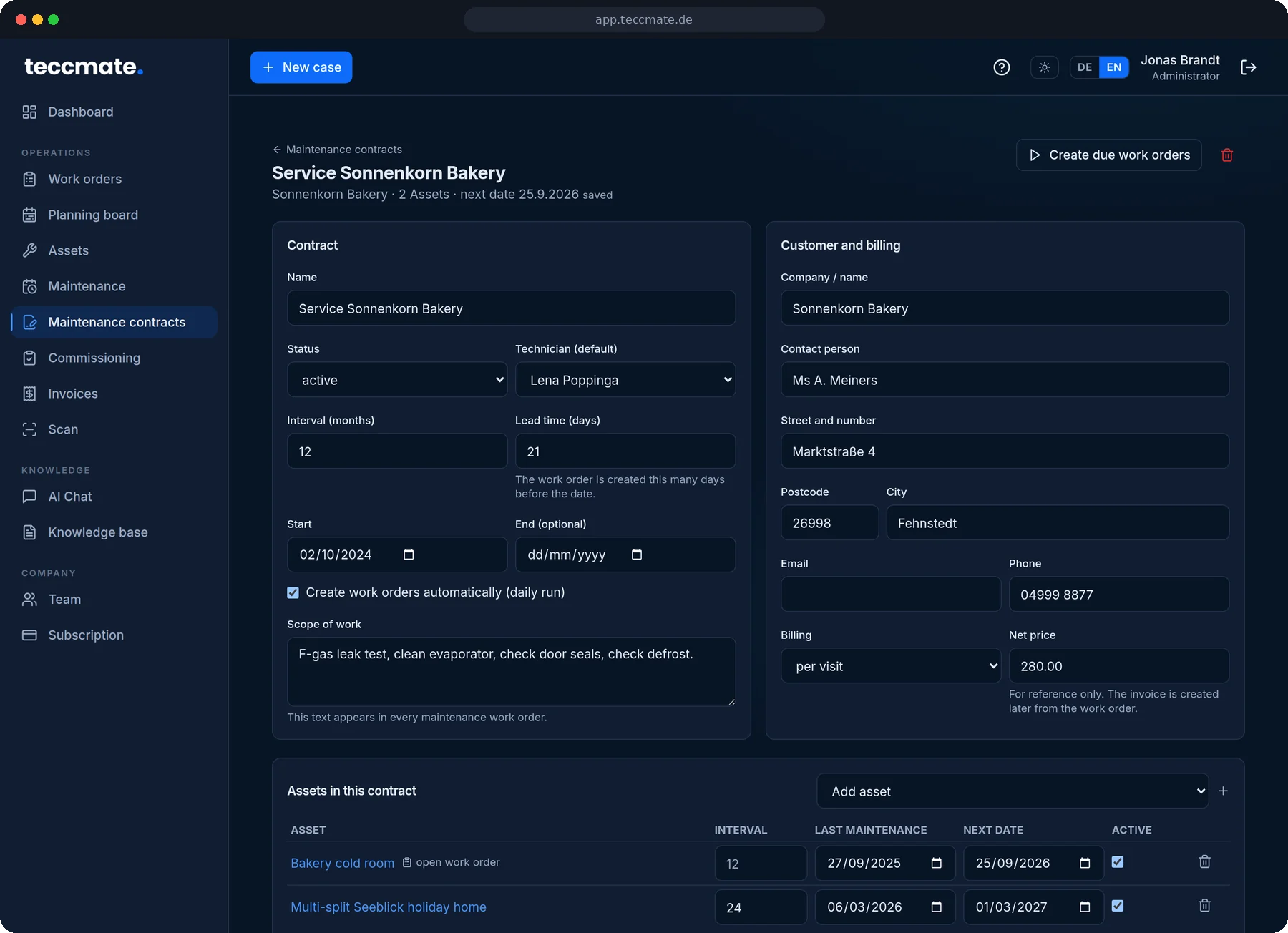Image resolution: width=1288 pixels, height=933 pixels.
Task: Open Work orders section
Action: (x=114, y=179)
